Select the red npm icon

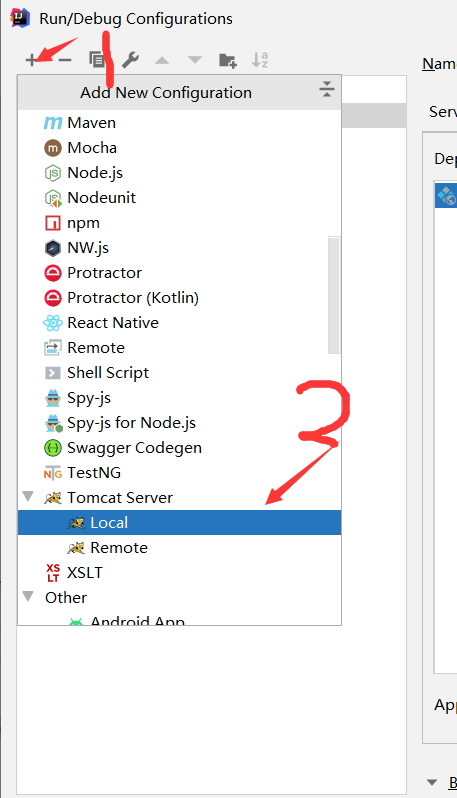pos(52,223)
